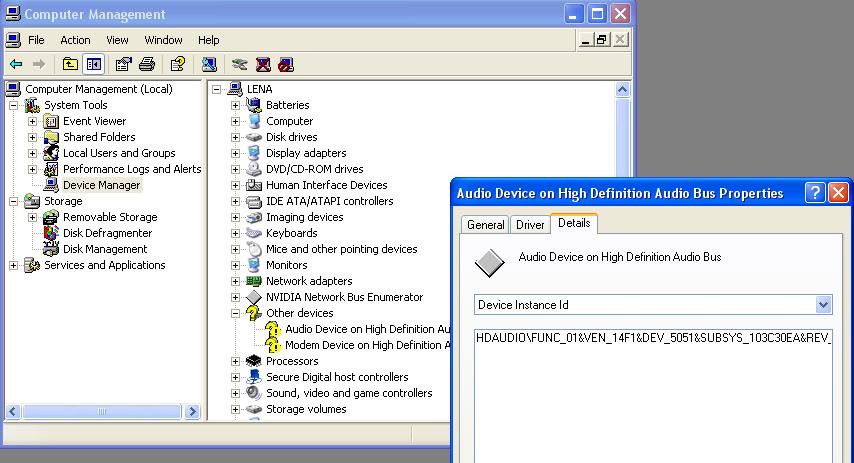The height and width of the screenshot is (463, 854).
Task: Click the help question mark button in Properties dialog
Action: click(815, 193)
